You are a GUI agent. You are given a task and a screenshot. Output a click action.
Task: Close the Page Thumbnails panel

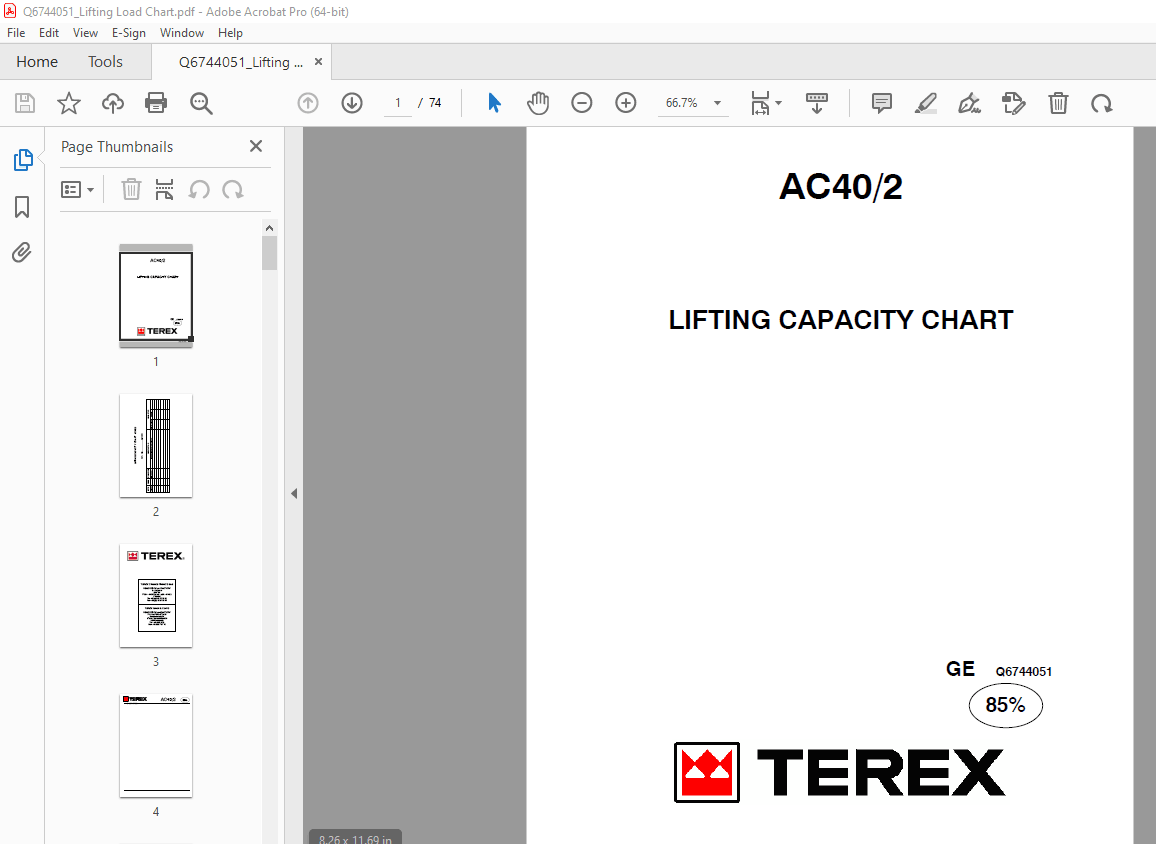pyautogui.click(x=255, y=146)
